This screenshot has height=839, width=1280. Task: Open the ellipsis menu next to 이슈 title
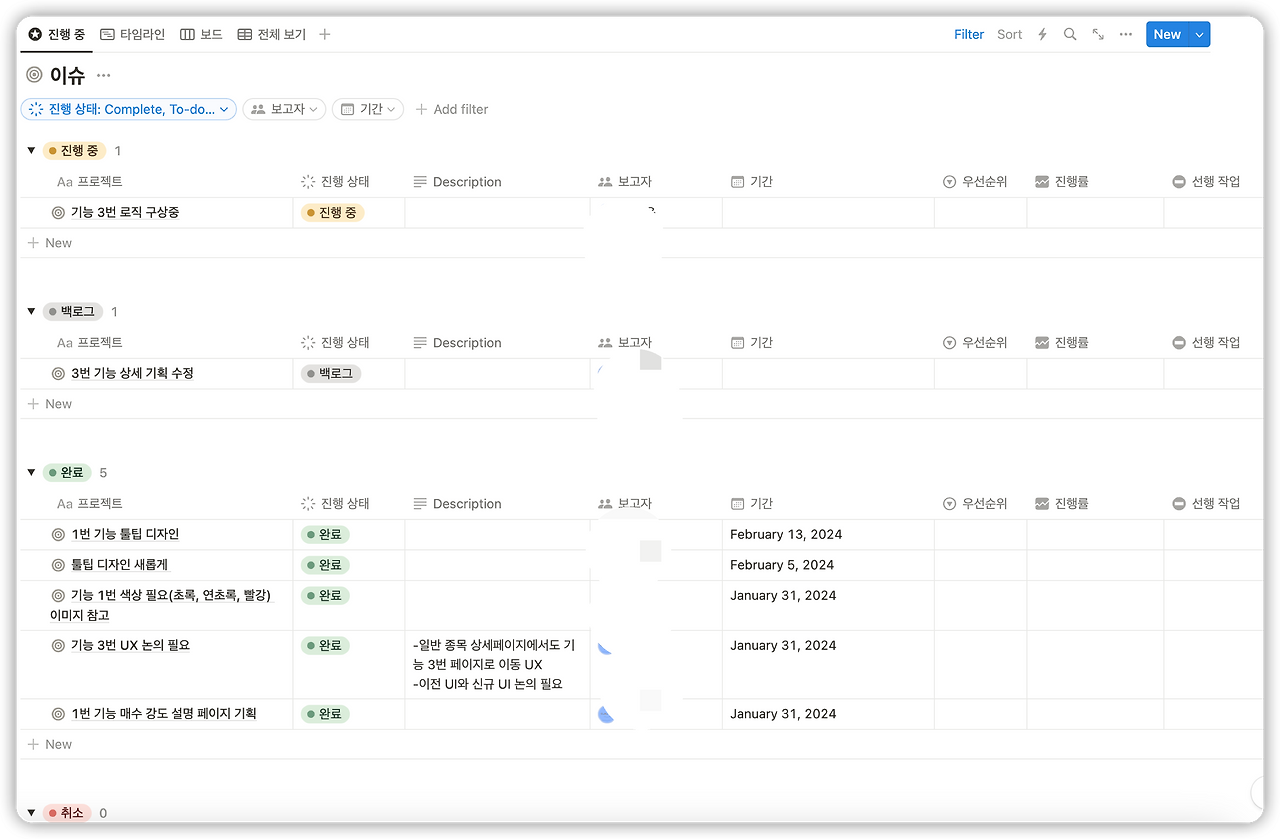(x=104, y=75)
